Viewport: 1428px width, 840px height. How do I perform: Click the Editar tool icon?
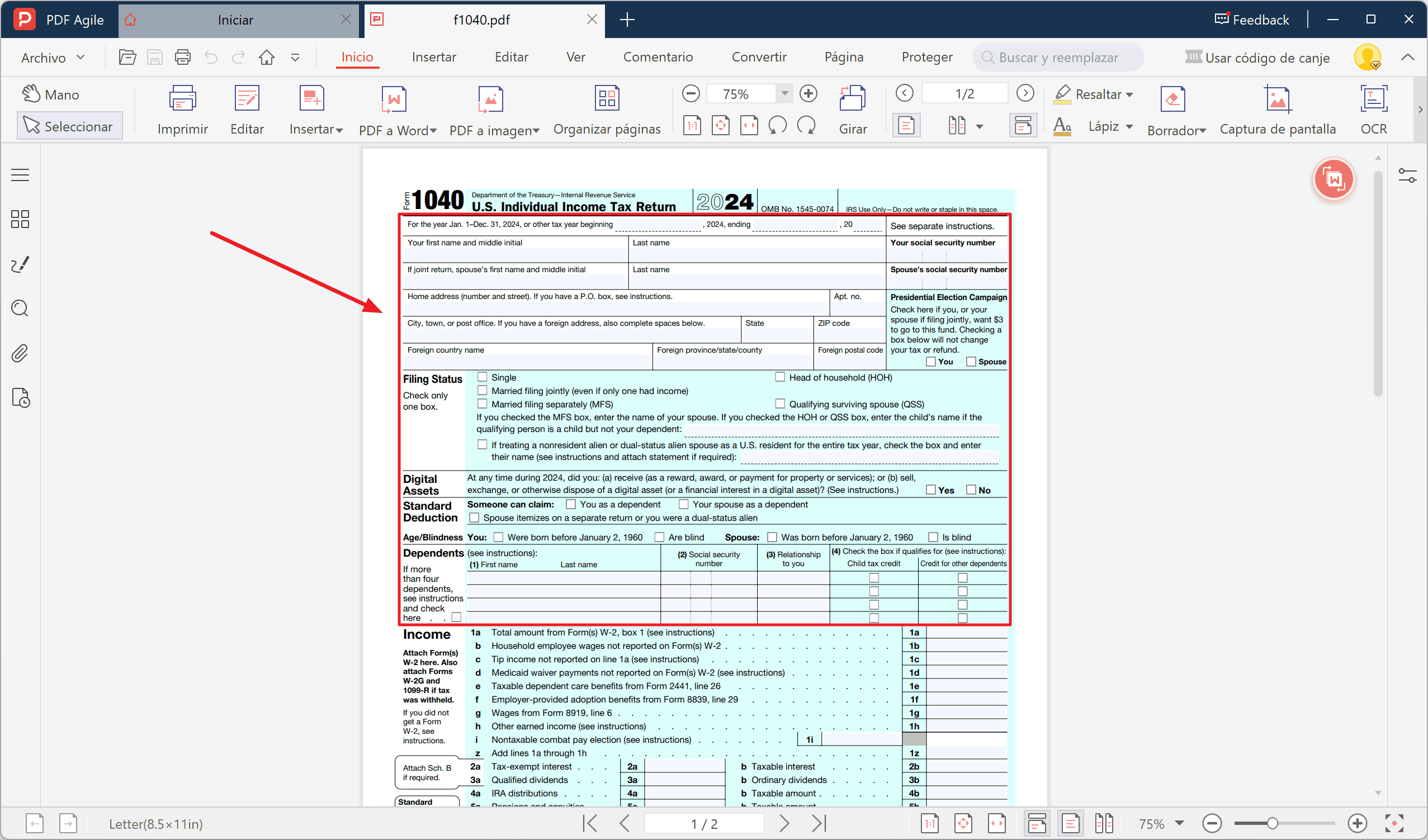pos(247,98)
